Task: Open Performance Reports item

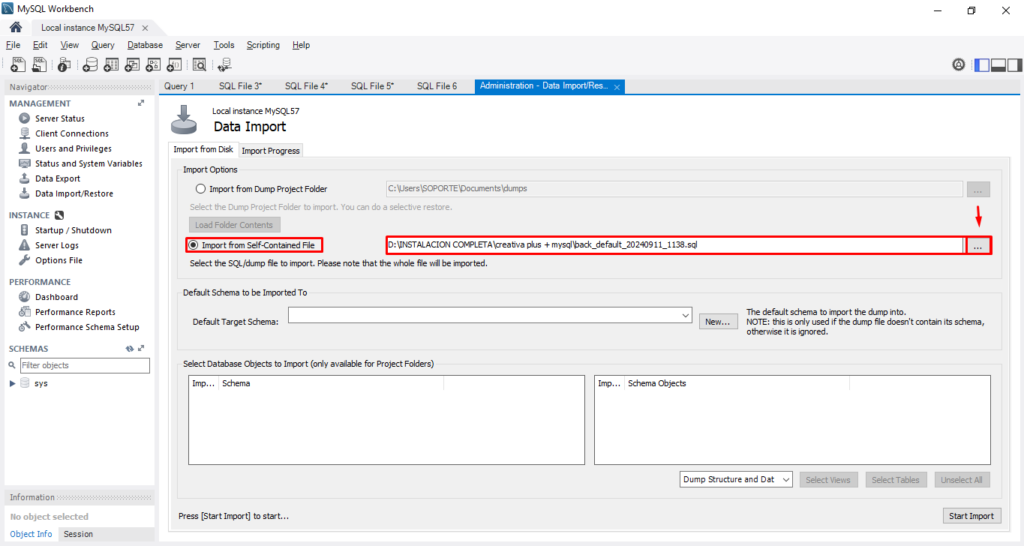Action: tap(75, 312)
